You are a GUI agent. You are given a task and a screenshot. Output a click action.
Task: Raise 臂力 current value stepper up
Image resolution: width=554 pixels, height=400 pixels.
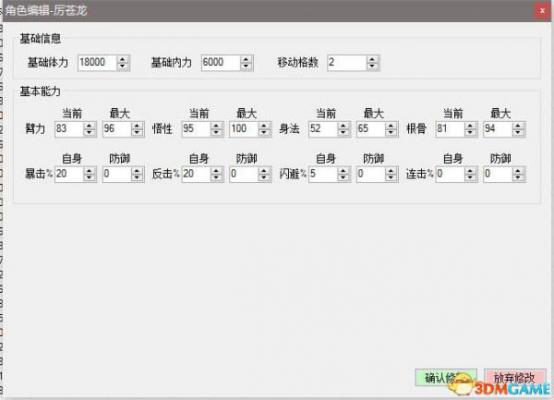pyautogui.click(x=89, y=126)
